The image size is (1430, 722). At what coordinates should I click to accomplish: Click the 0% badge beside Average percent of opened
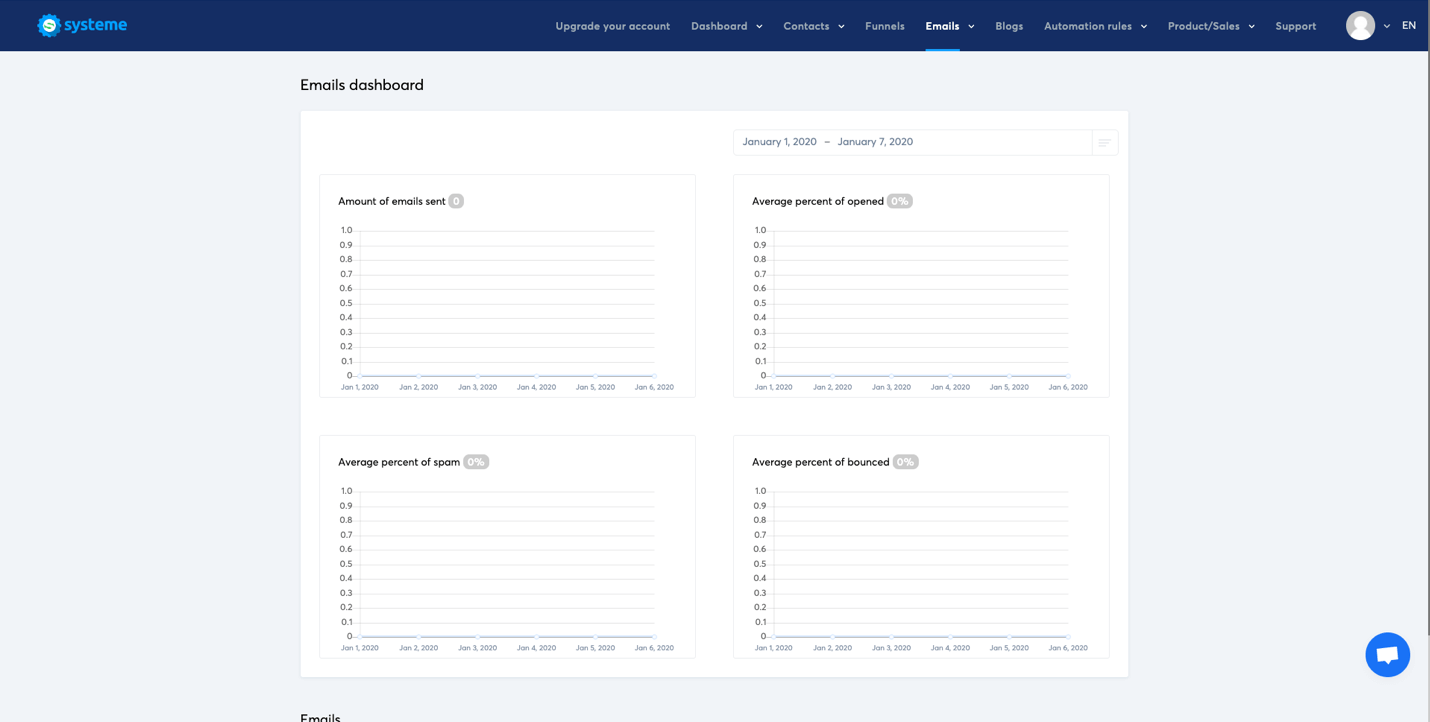coord(898,200)
